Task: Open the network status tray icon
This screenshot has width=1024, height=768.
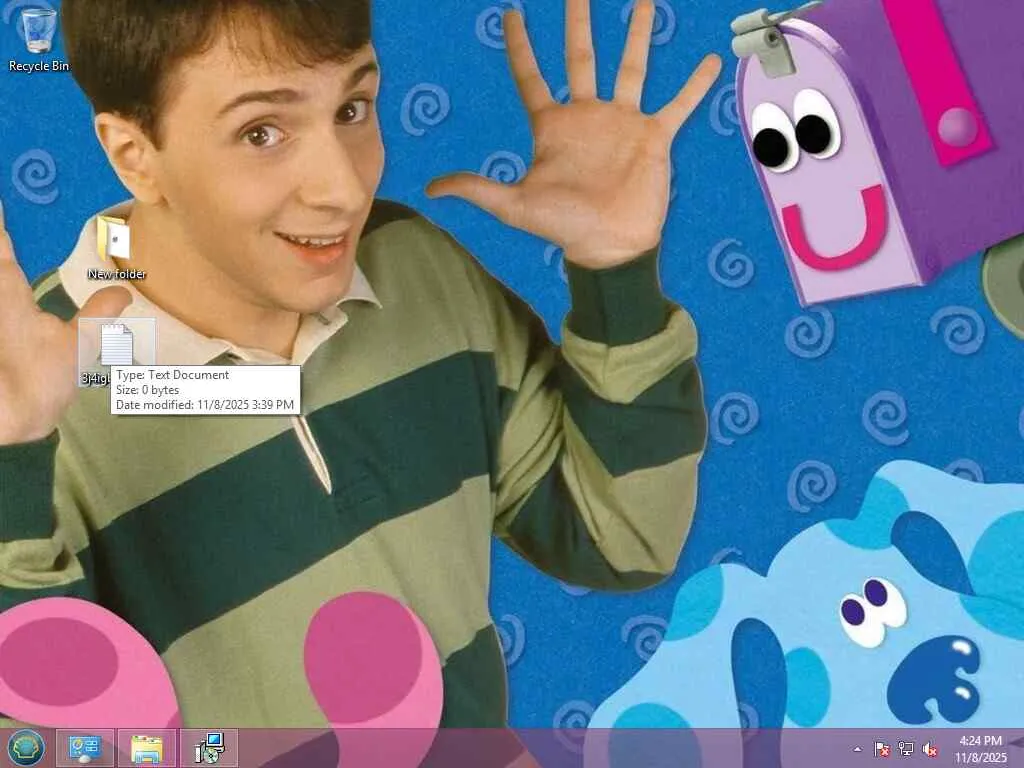Action: pos(906,749)
